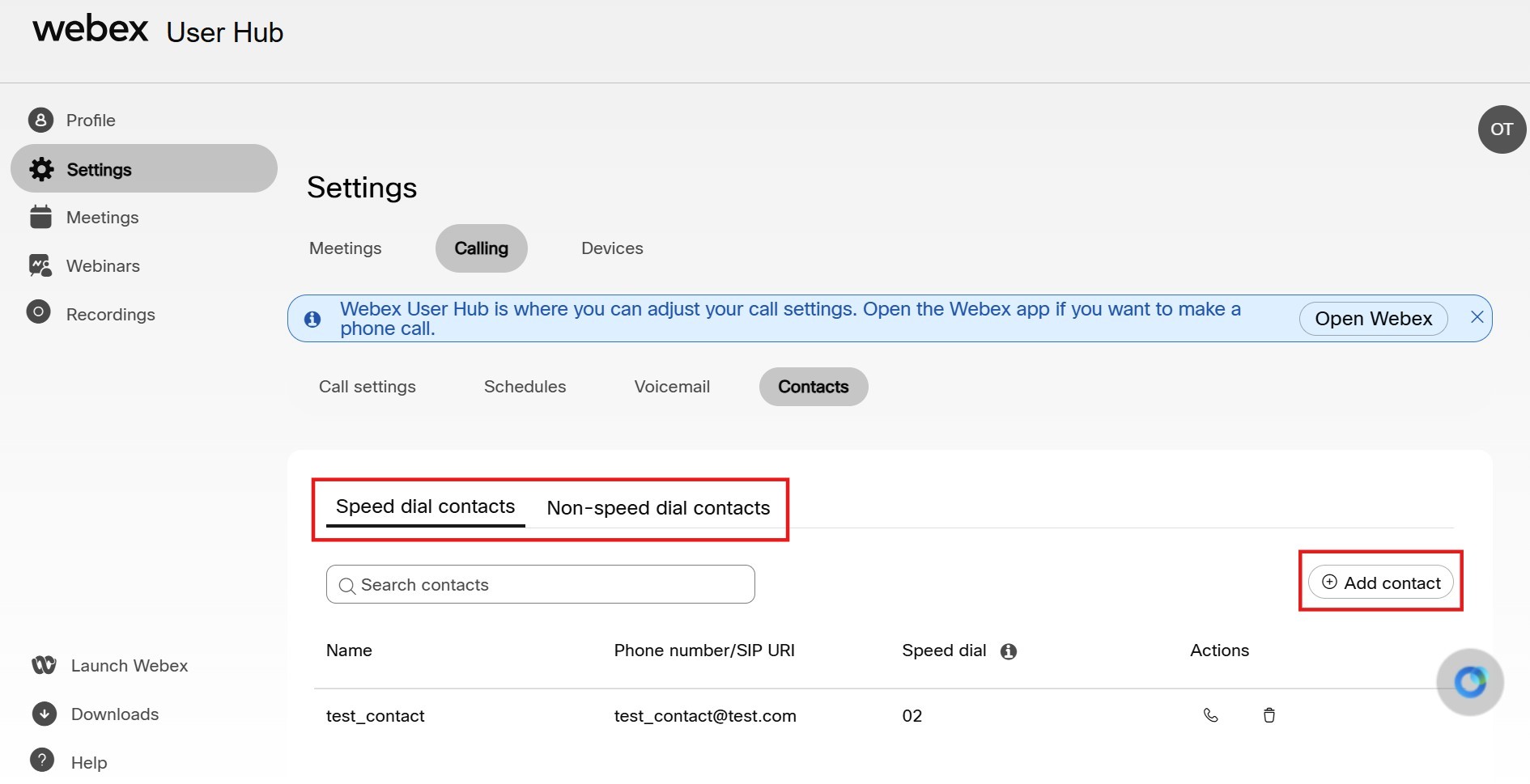The image size is (1530, 784).
Task: Open the Call settings sub-tab
Action: [368, 387]
